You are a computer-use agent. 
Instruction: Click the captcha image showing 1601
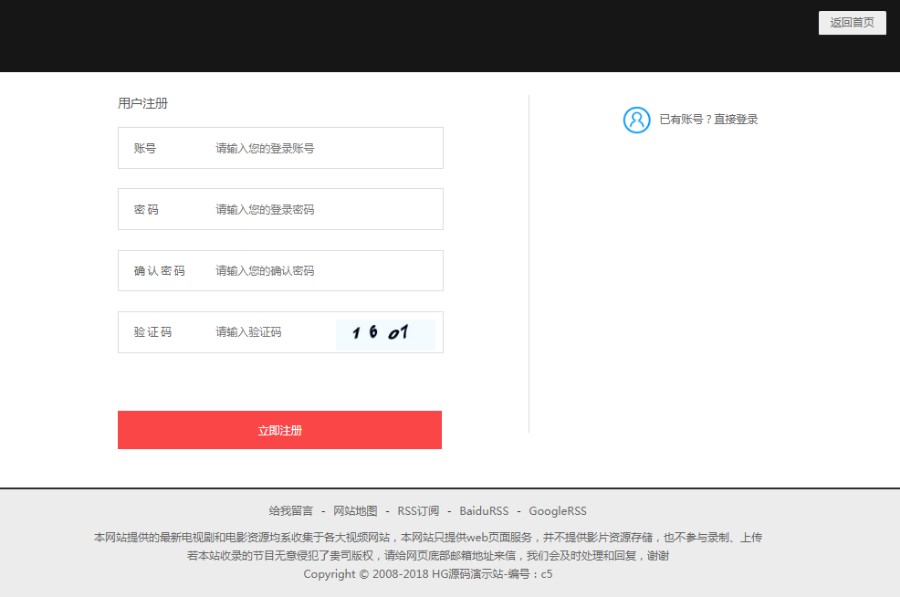click(x=386, y=331)
